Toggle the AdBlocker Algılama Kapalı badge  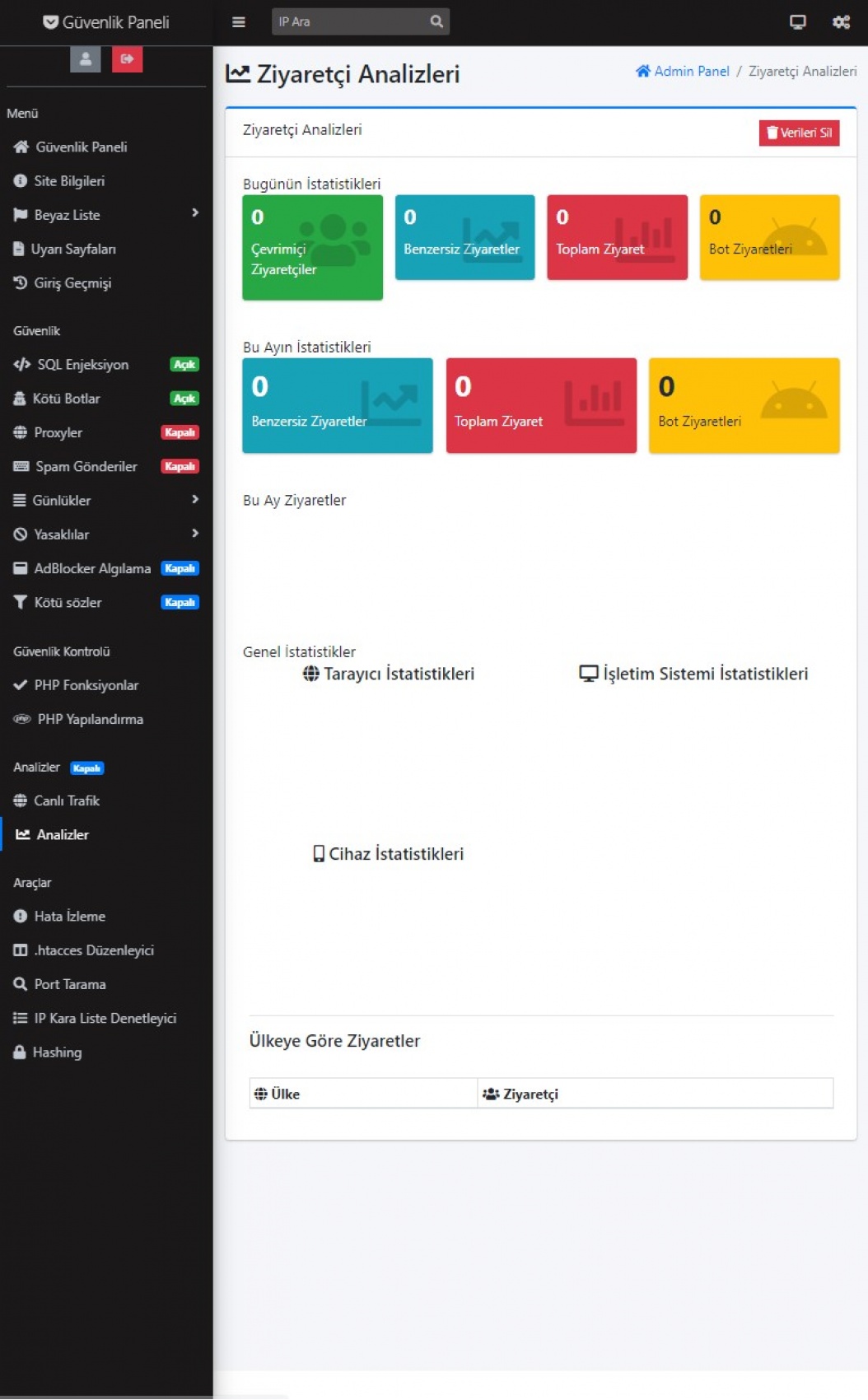(180, 568)
